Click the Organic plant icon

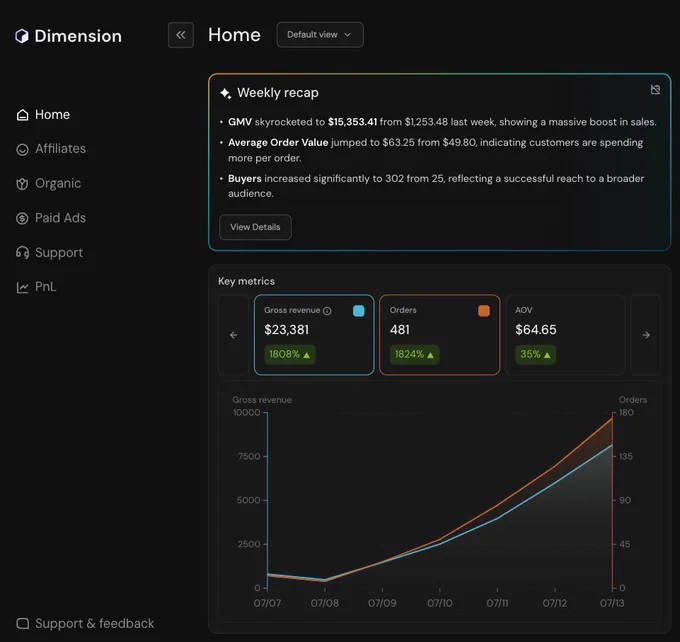click(x=22, y=184)
